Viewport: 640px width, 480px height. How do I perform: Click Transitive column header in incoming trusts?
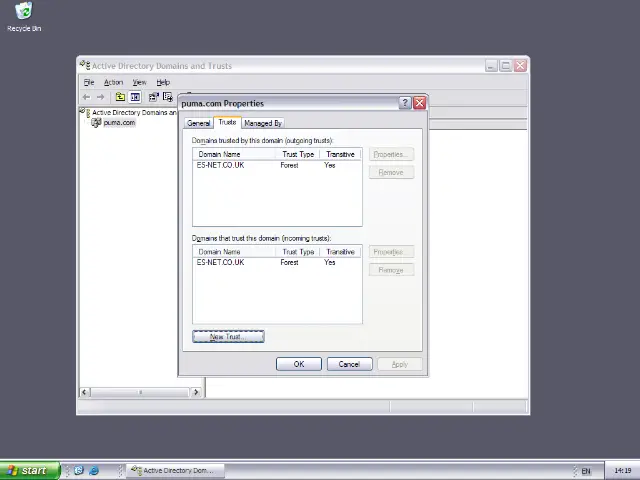[340, 252]
